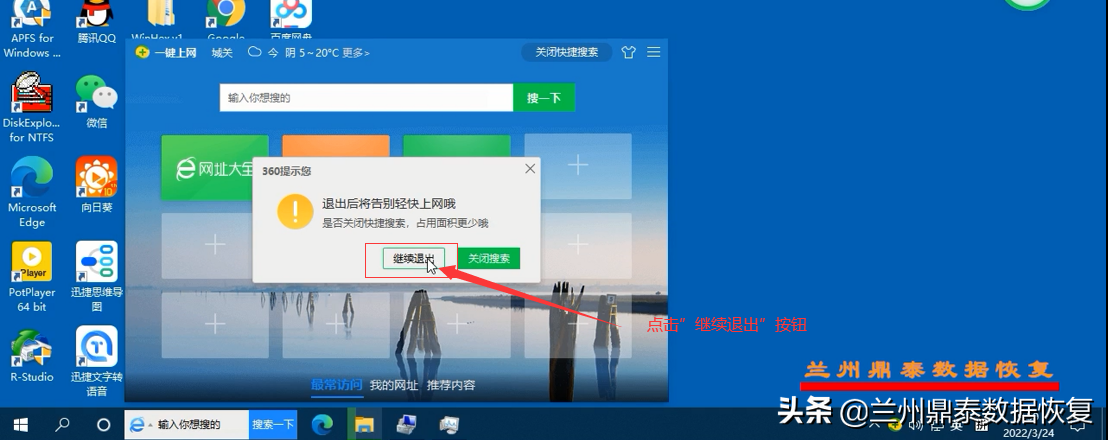Click the 一键上网 logo
This screenshot has width=1108, height=440.
pyautogui.click(x=166, y=52)
